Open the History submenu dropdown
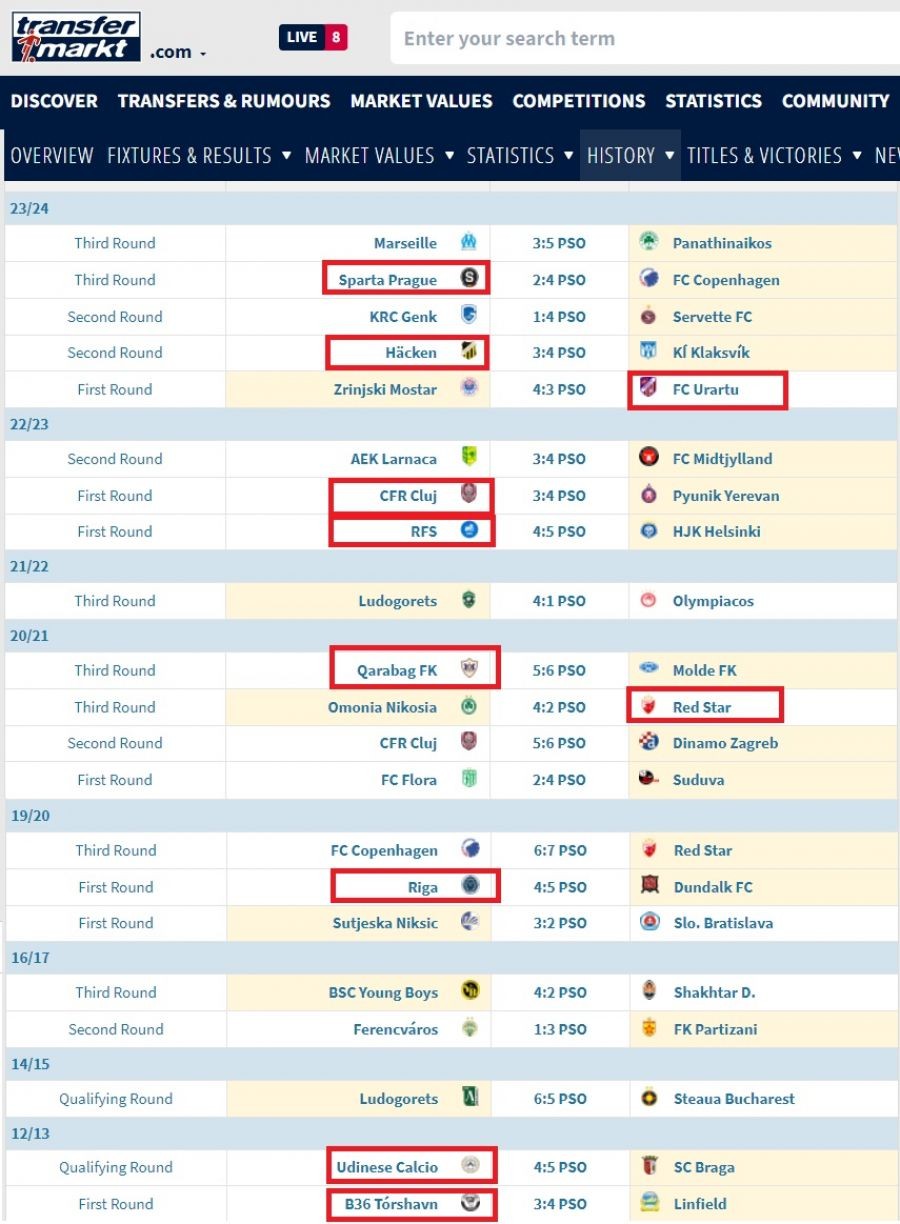900x1224 pixels. (669, 156)
